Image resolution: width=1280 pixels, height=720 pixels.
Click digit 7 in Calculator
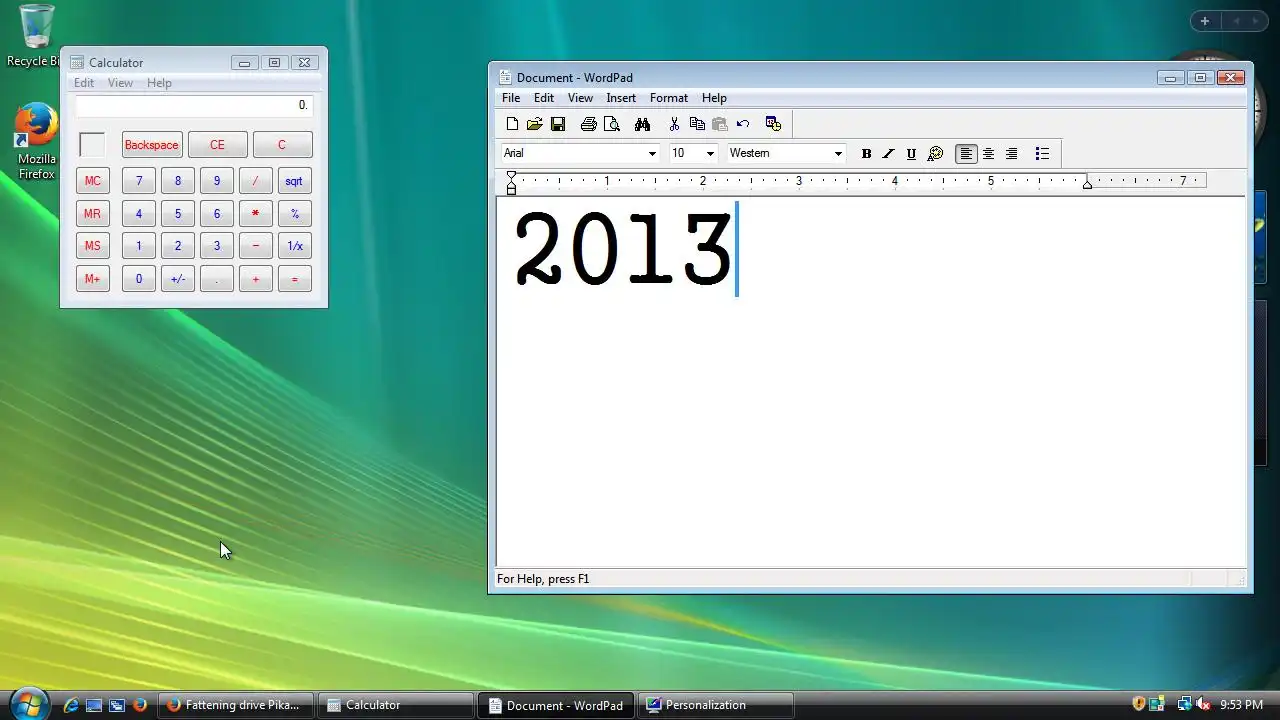(139, 181)
